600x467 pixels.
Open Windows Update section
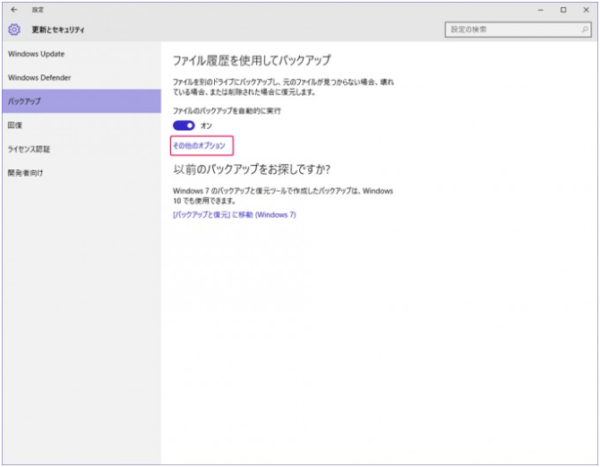click(x=82, y=54)
